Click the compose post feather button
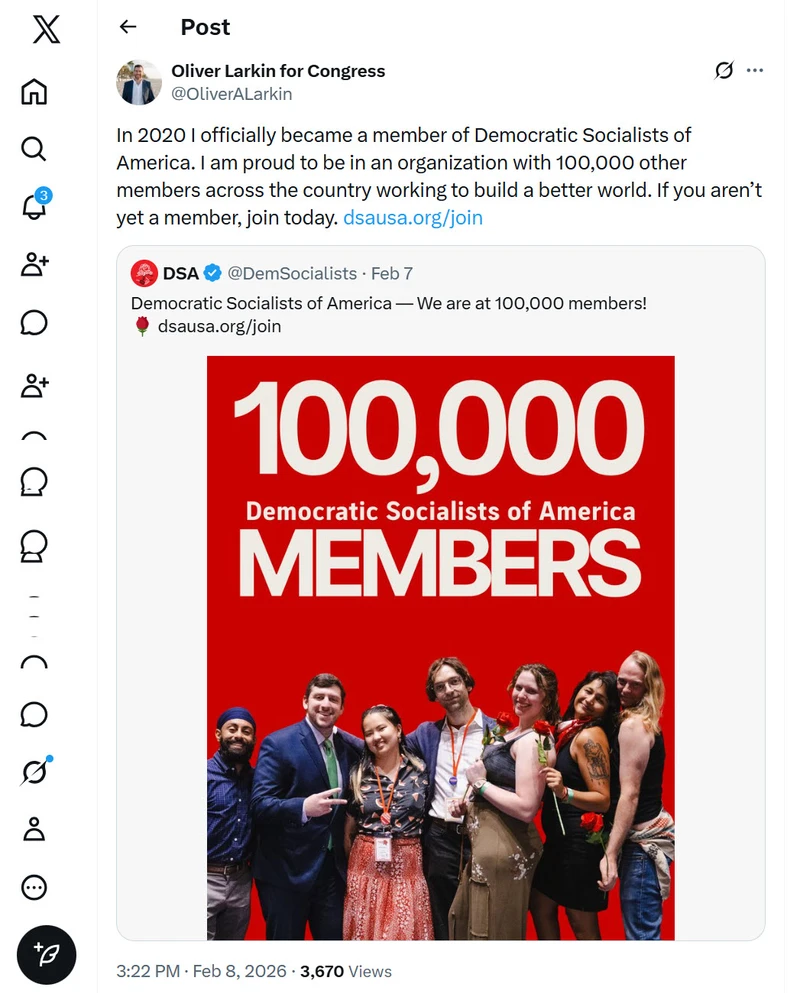 (x=46, y=955)
